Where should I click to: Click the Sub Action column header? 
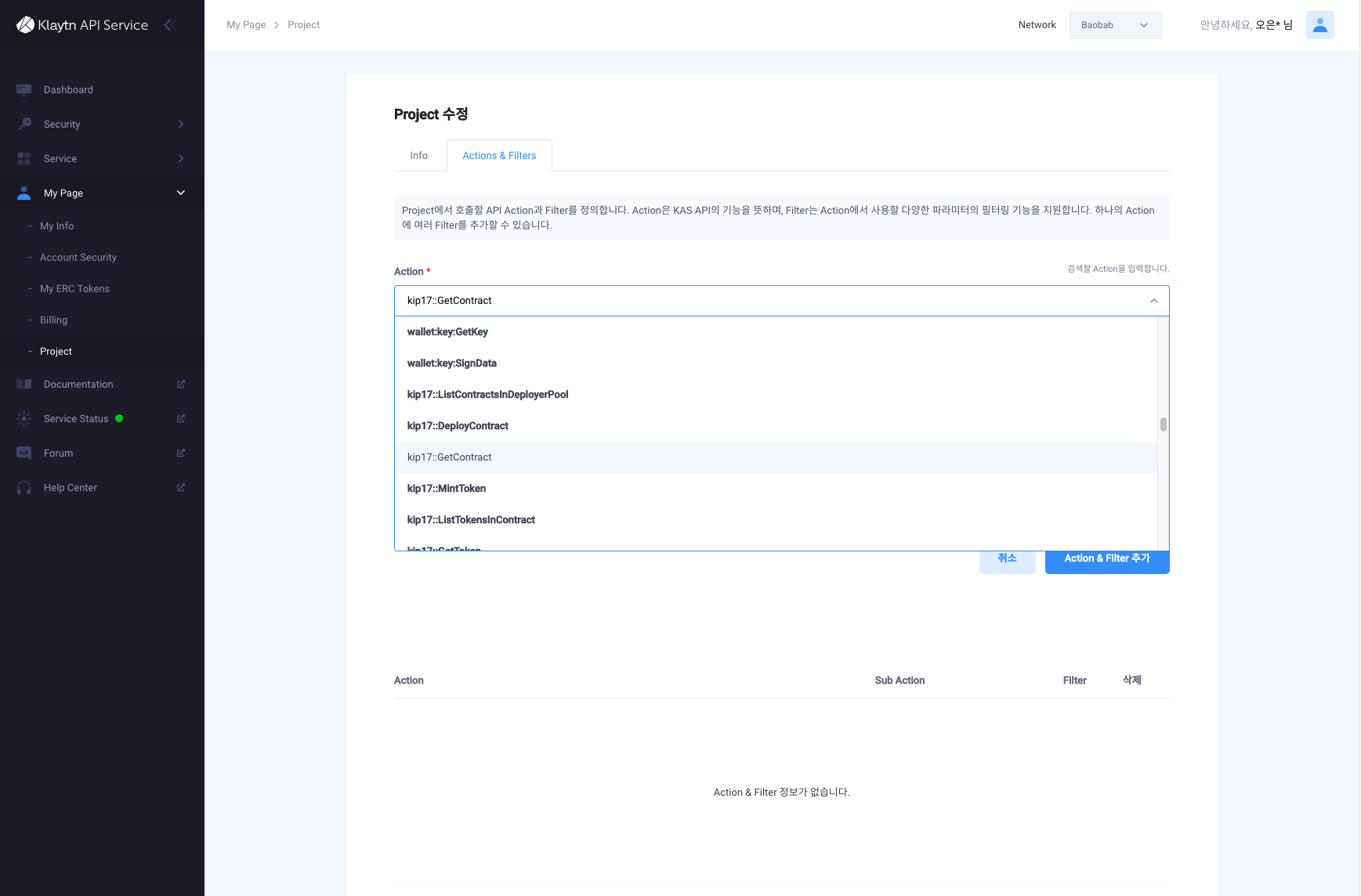coord(899,681)
